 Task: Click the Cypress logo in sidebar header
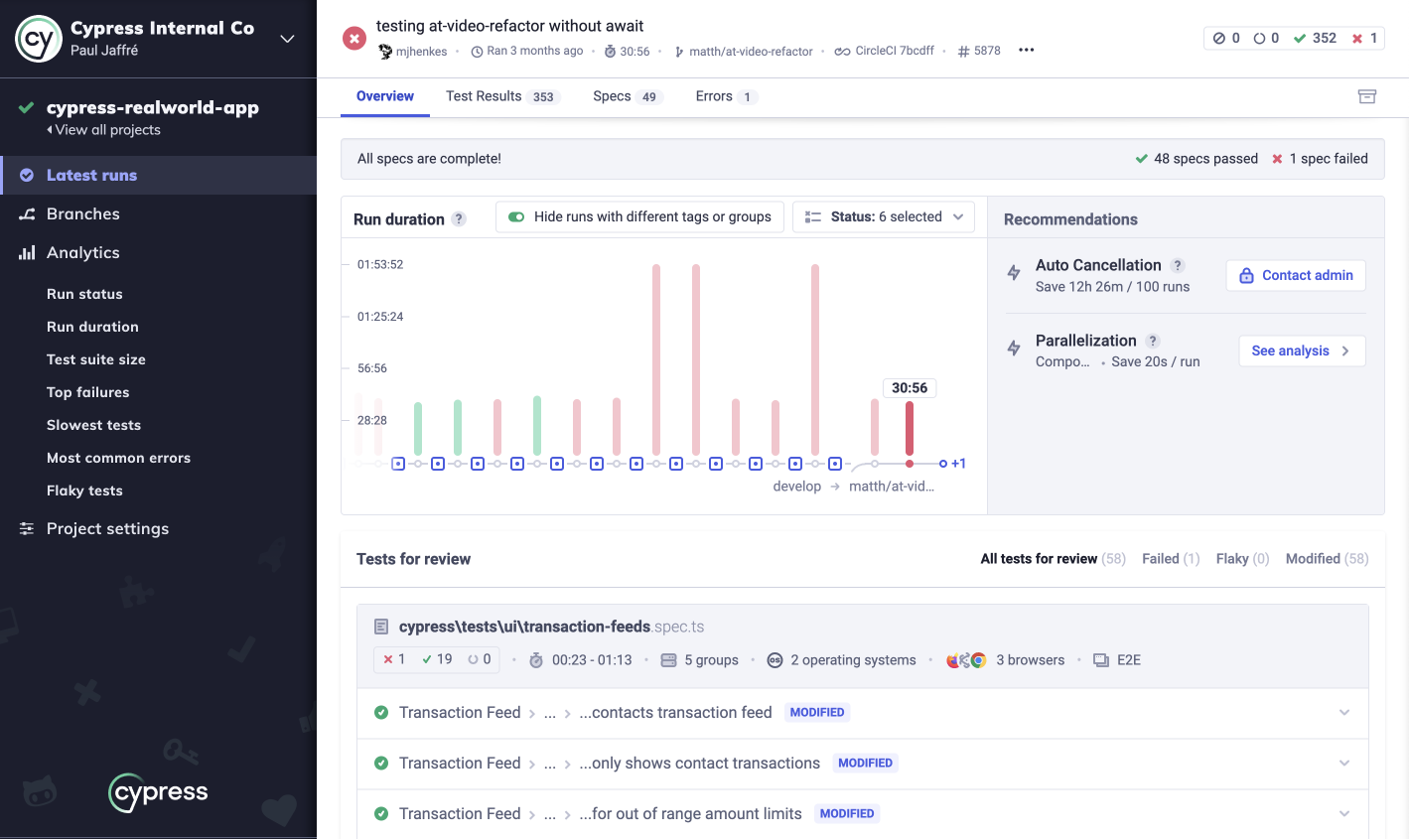(39, 39)
